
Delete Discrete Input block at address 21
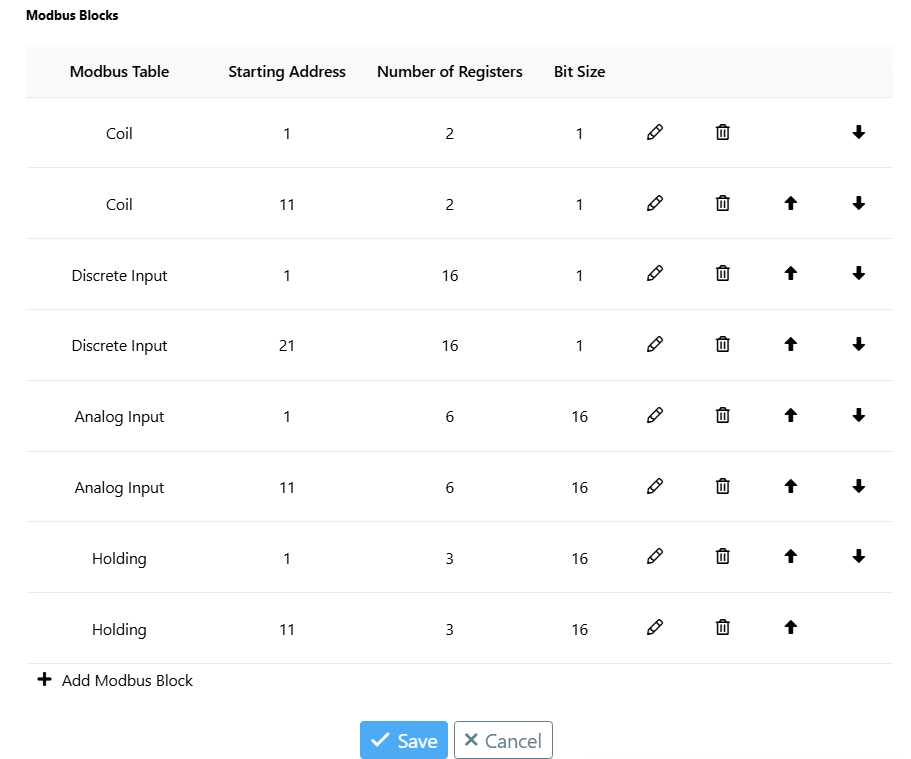(x=723, y=345)
